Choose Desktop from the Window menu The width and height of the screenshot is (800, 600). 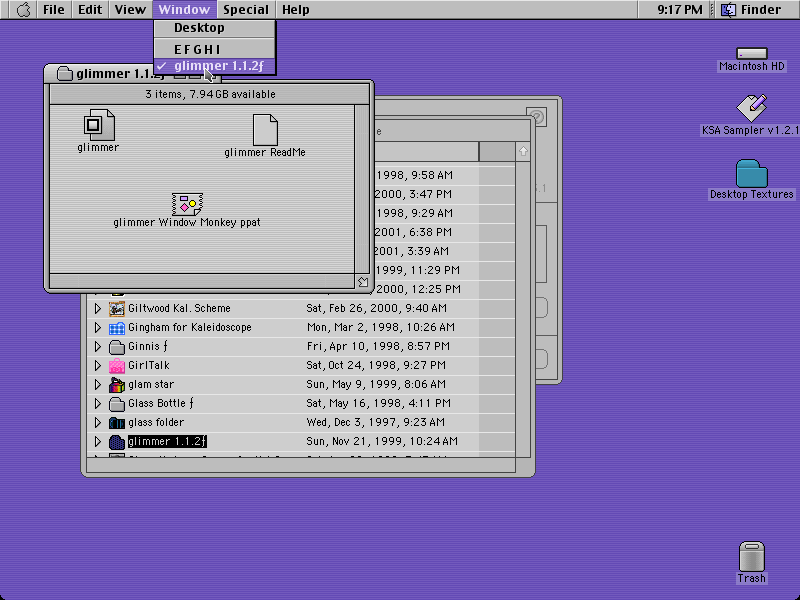click(215, 28)
